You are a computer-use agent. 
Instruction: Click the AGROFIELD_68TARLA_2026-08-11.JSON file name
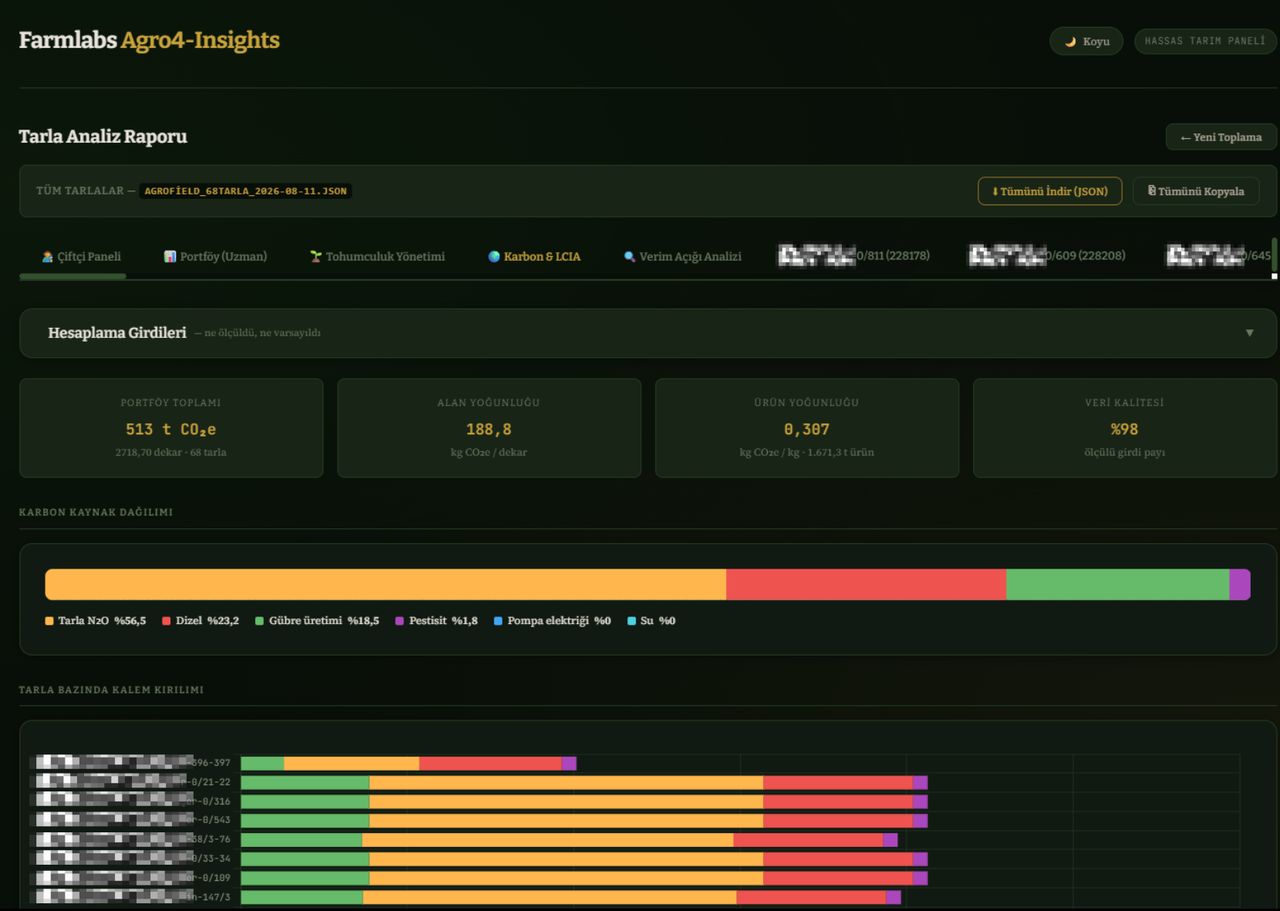tap(245, 190)
